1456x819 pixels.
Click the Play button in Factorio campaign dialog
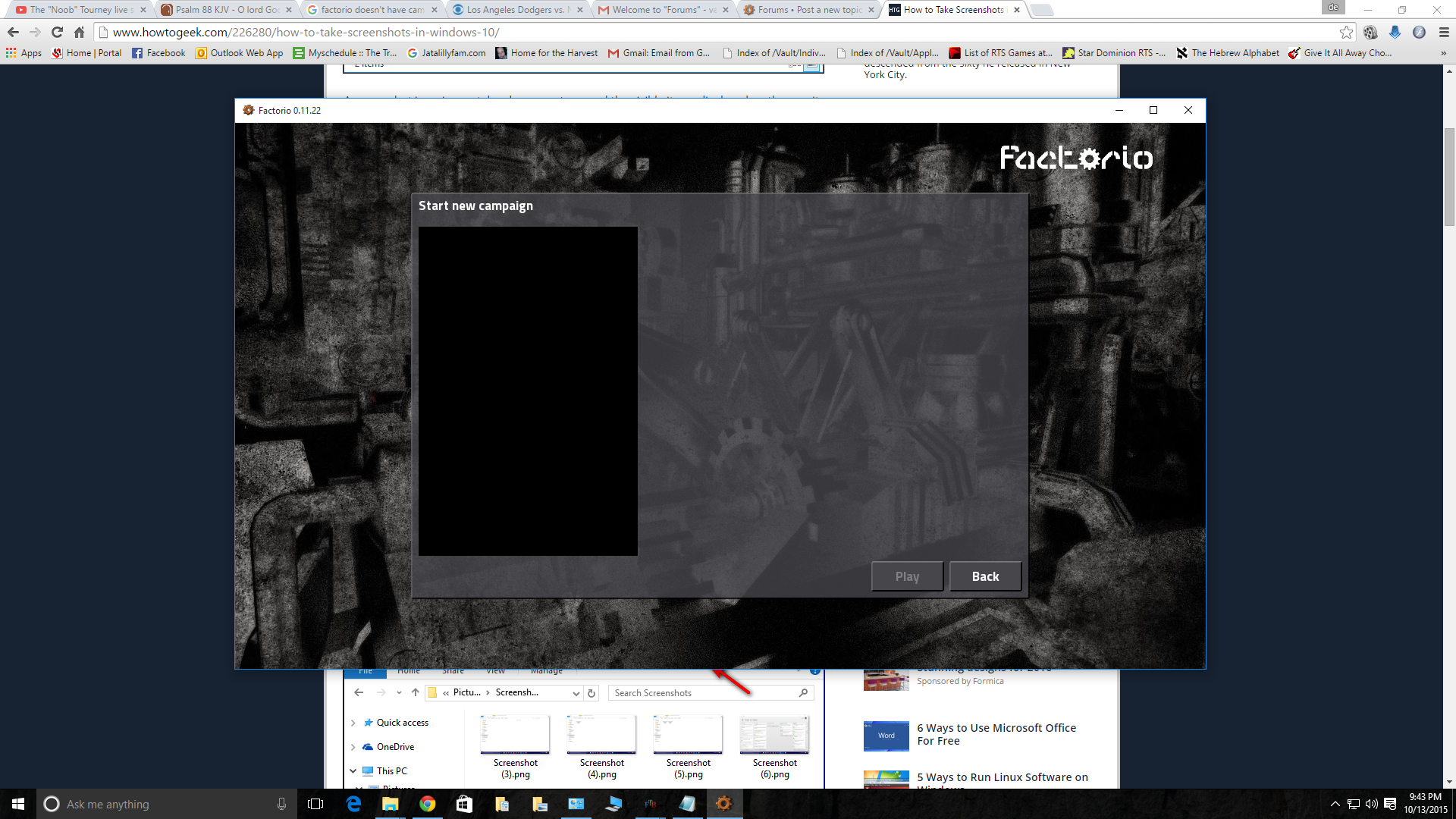907,576
